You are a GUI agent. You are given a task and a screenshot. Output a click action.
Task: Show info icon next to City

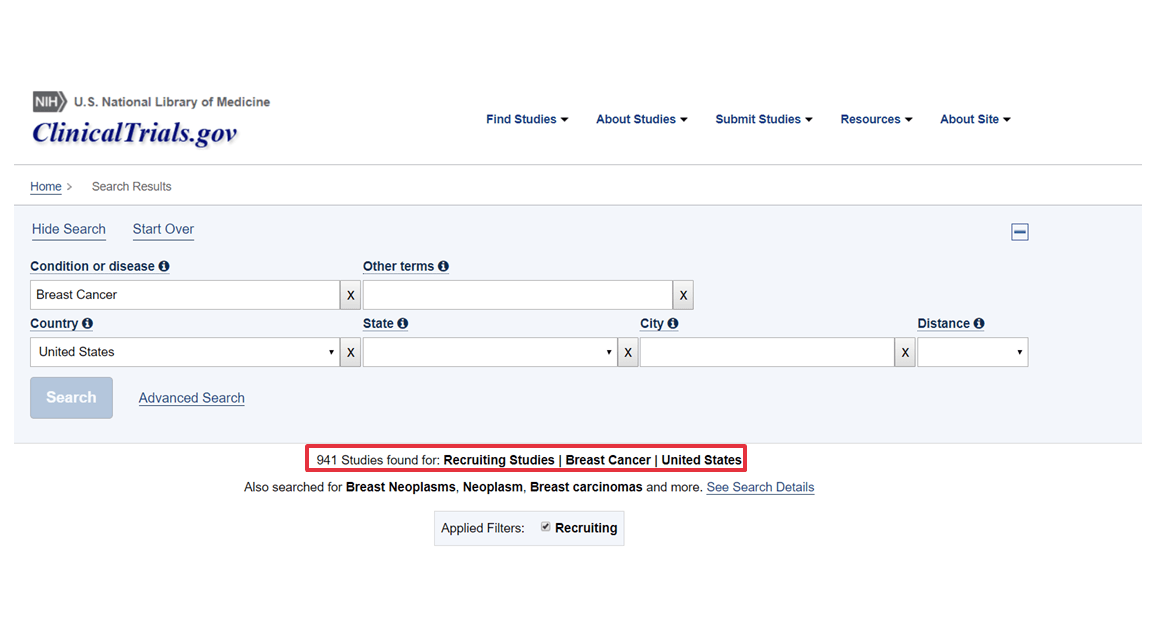pyautogui.click(x=673, y=323)
